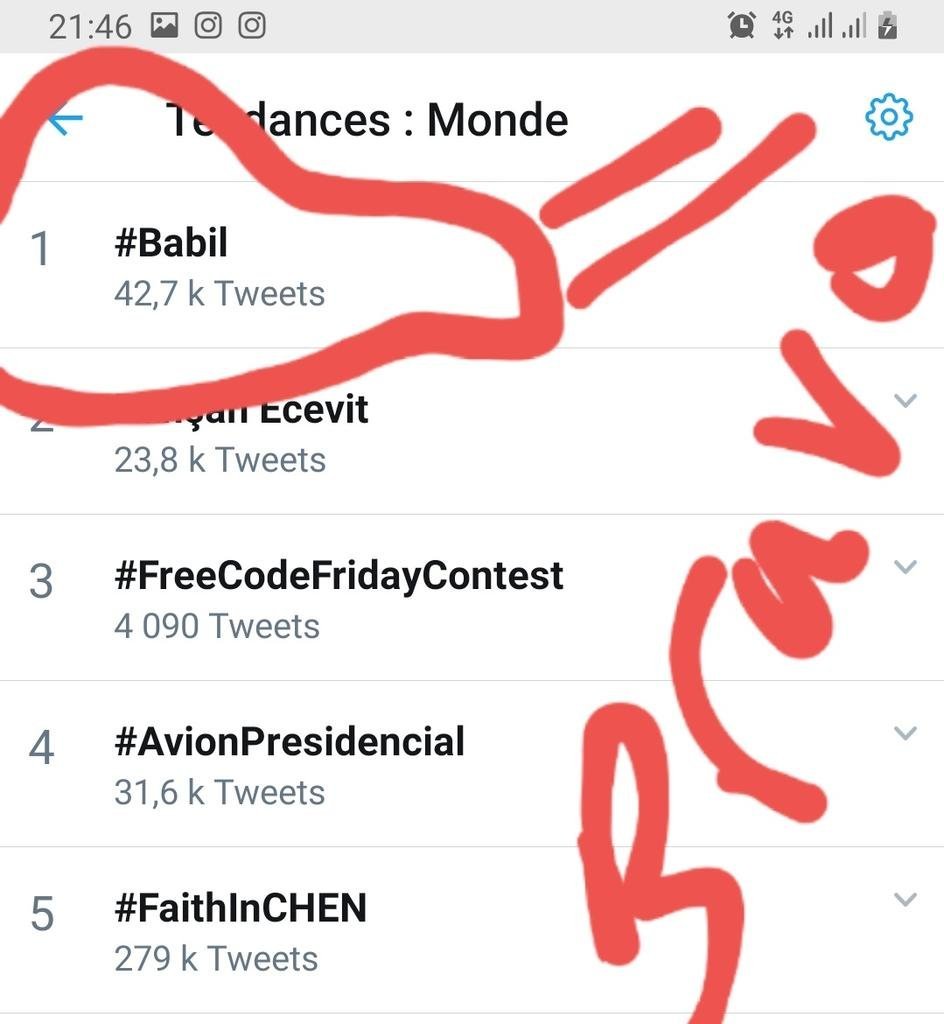The image size is (944, 1024).
Task: Tap the 279 k Tweets count
Action: [216, 959]
